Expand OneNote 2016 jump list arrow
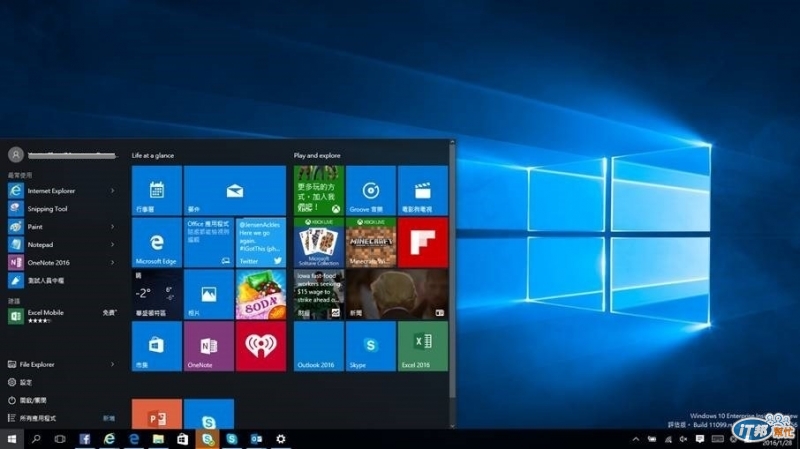Image resolution: width=800 pixels, height=449 pixels. tap(113, 262)
